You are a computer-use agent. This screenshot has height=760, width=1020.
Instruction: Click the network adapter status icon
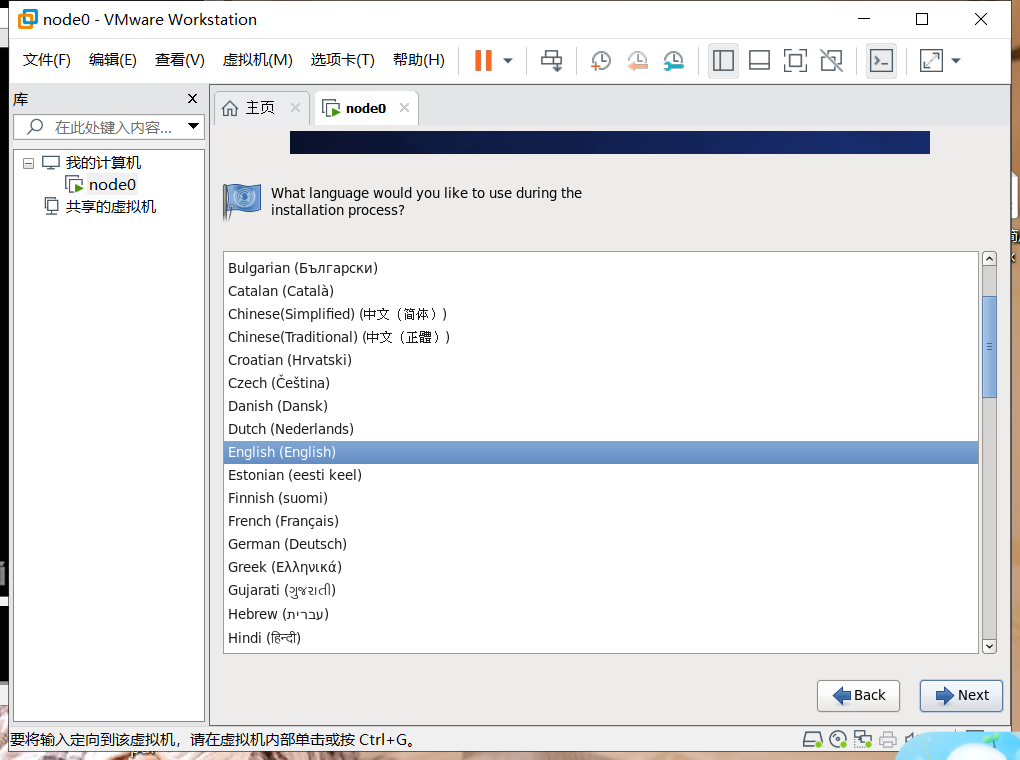click(x=863, y=740)
